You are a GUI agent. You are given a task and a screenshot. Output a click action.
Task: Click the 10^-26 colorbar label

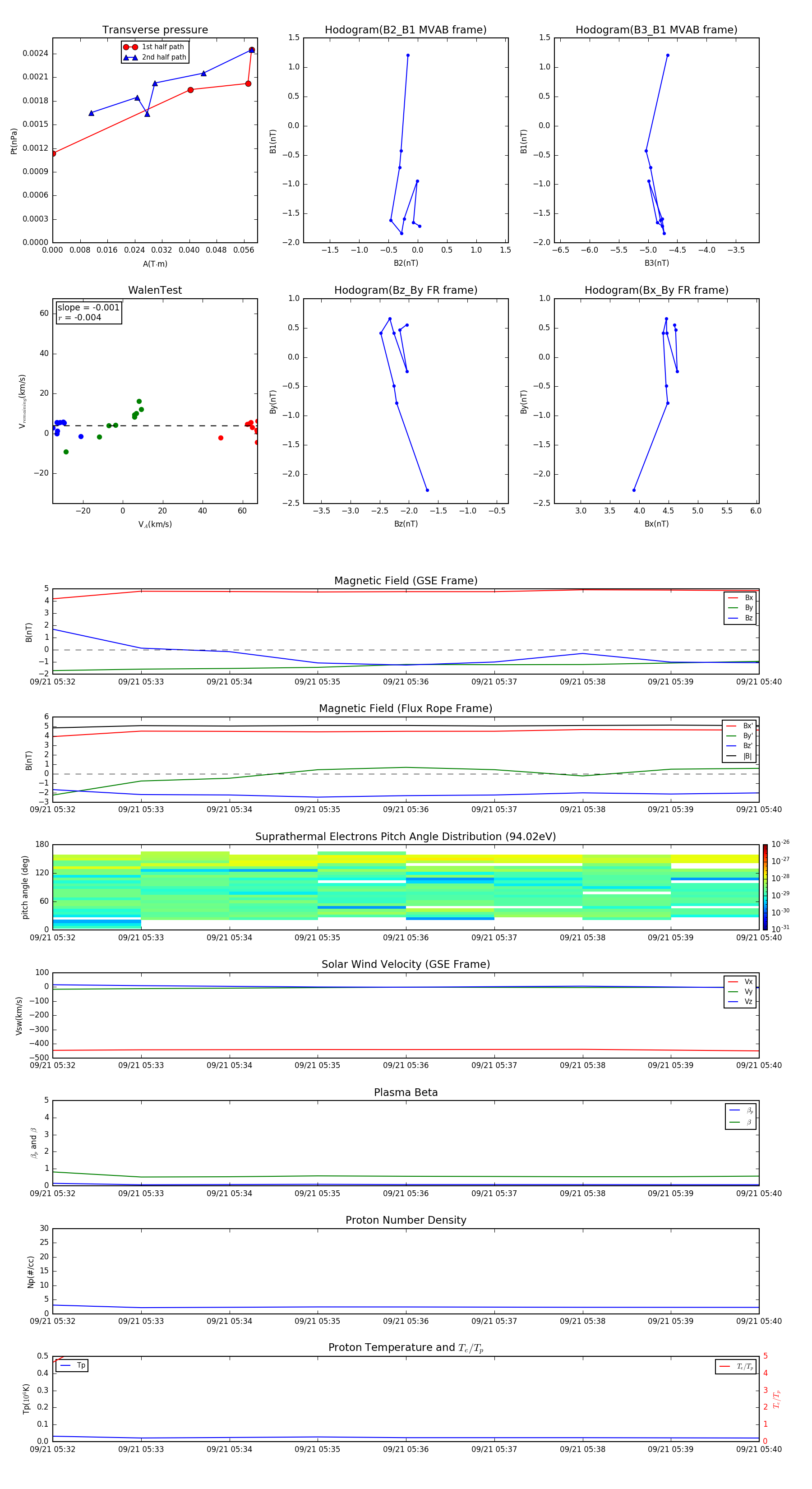point(781,845)
